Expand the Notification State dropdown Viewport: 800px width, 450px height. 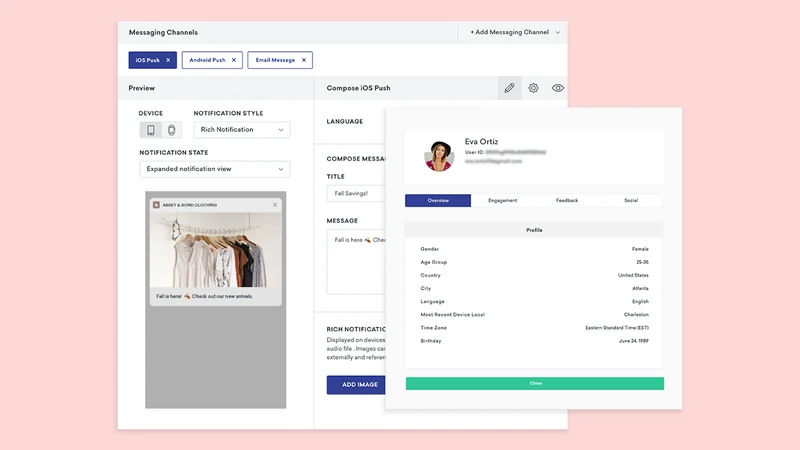215,169
